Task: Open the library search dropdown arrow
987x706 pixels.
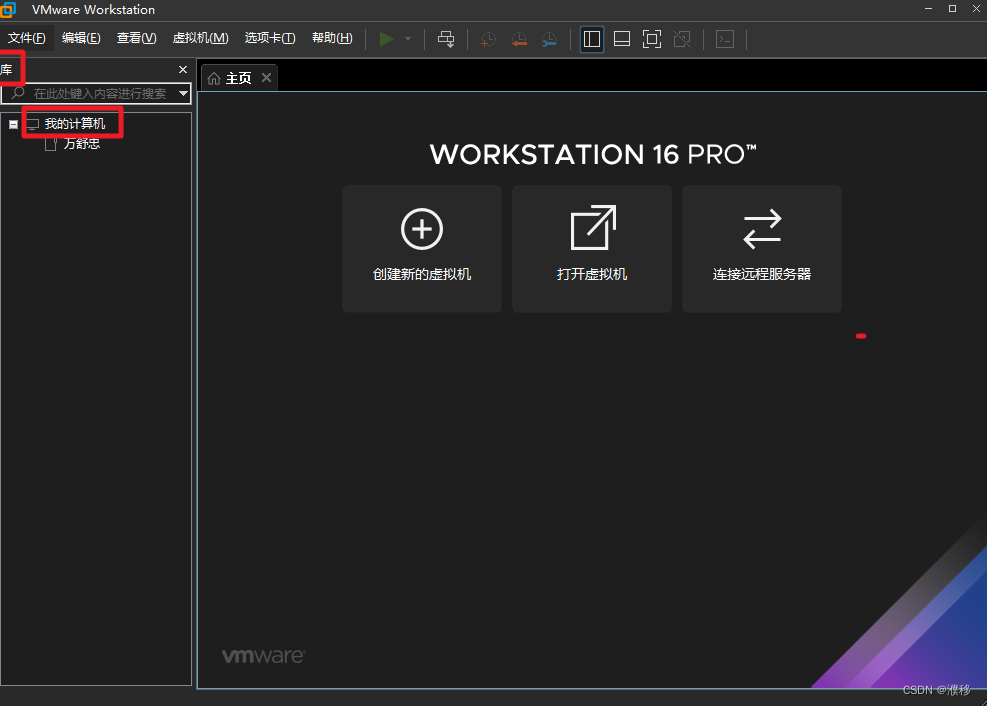Action: pyautogui.click(x=183, y=94)
